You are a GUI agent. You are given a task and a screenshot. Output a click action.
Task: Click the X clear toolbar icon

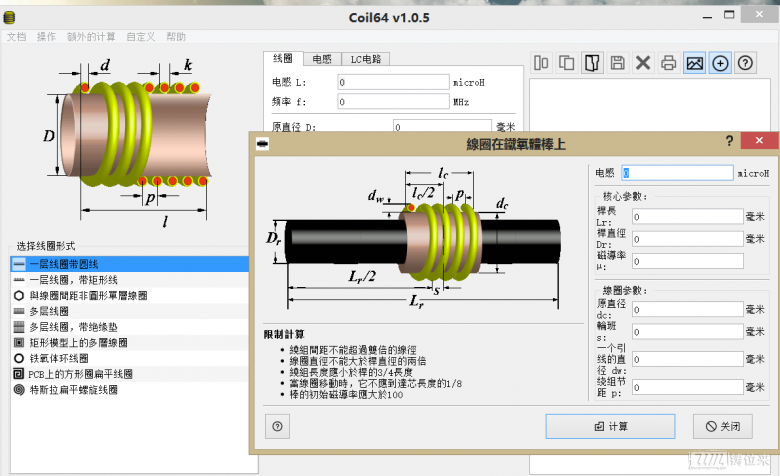pos(643,63)
